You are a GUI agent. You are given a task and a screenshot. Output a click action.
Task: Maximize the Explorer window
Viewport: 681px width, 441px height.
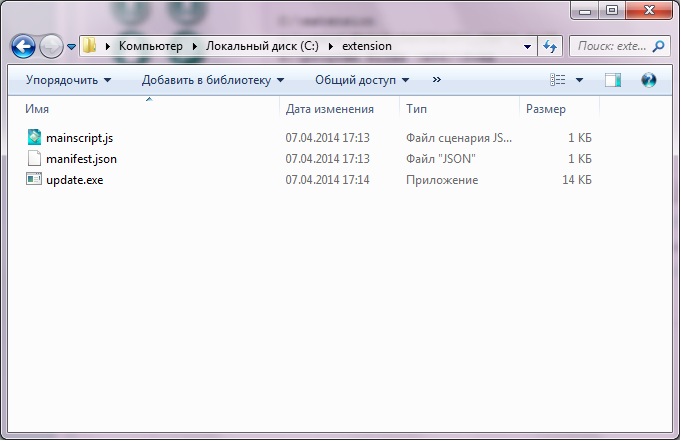[x=612, y=10]
